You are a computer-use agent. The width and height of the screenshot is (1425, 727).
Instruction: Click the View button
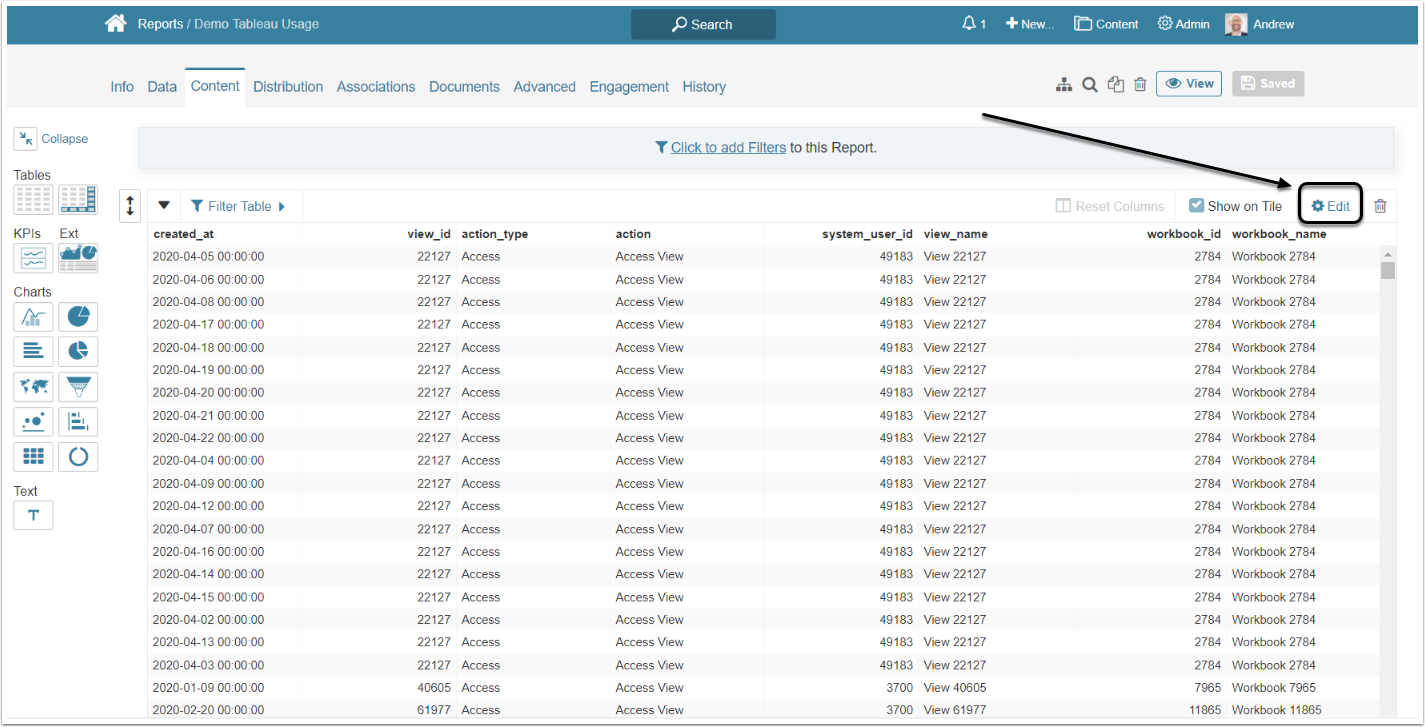click(1188, 84)
